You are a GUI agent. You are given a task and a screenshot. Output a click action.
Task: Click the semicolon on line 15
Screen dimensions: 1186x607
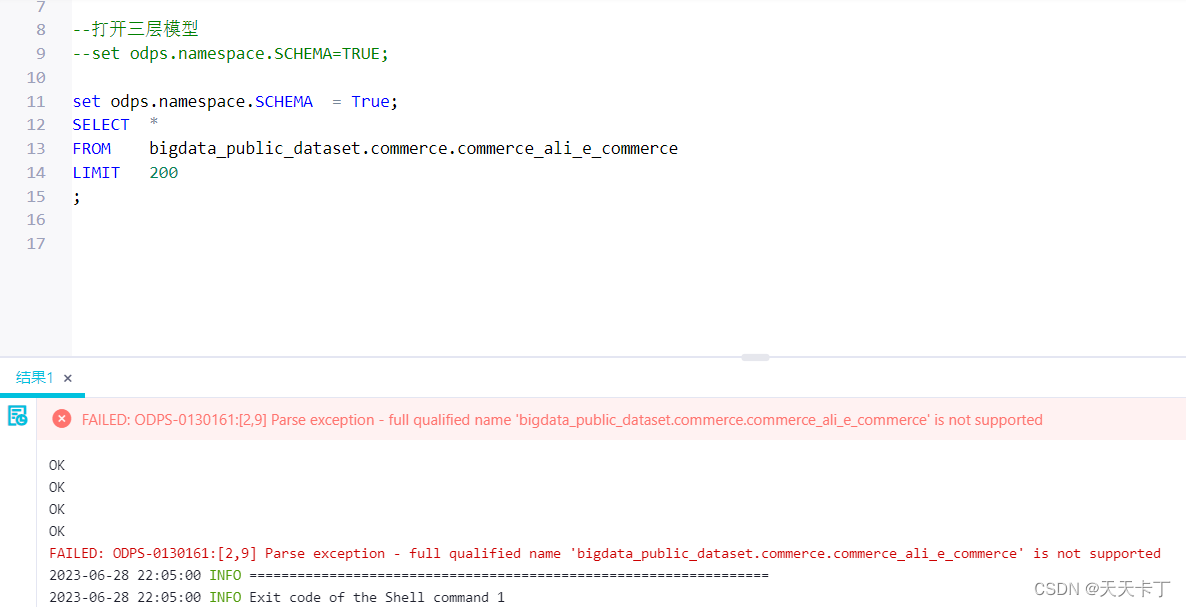[76, 197]
